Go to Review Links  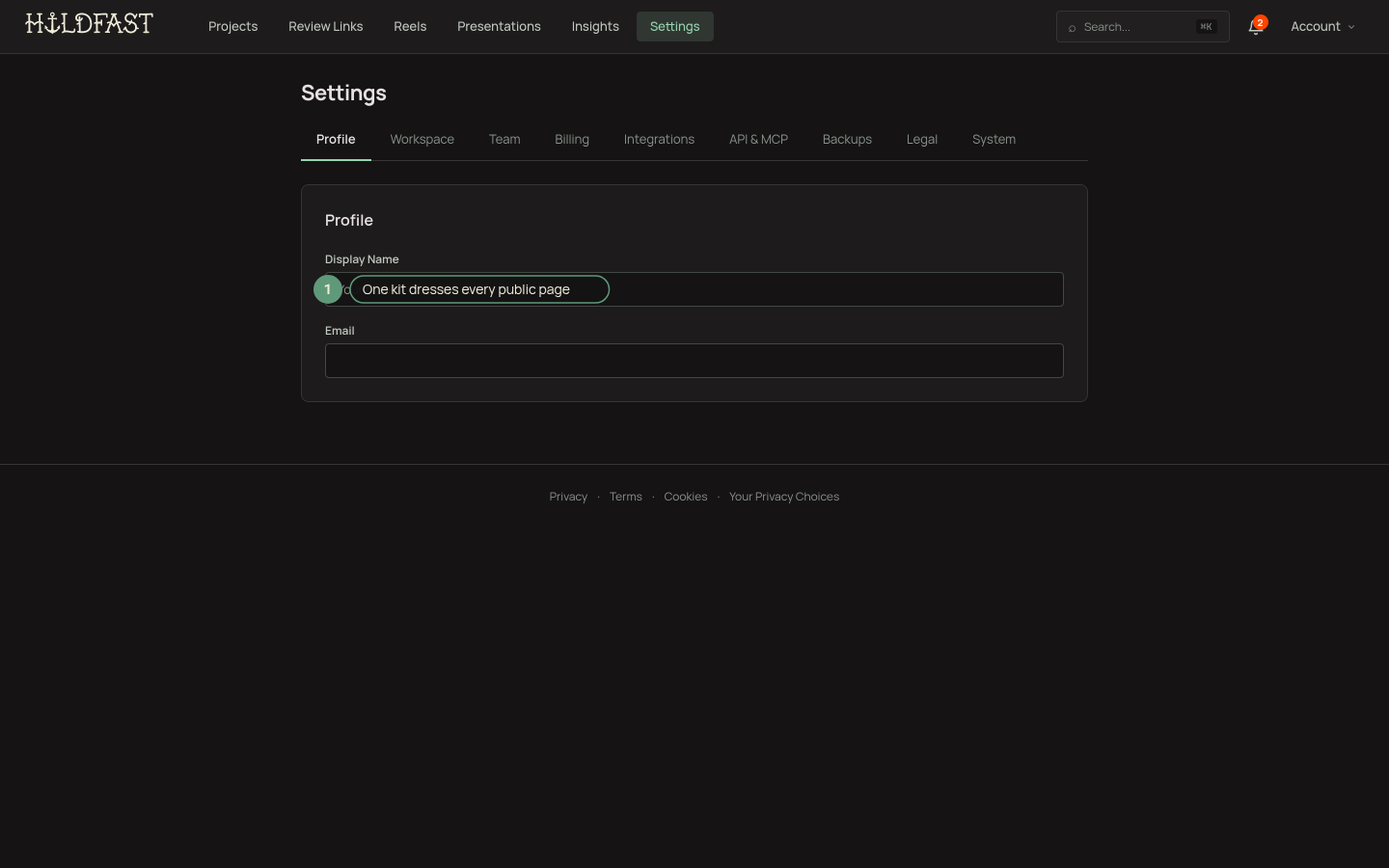pos(326,27)
